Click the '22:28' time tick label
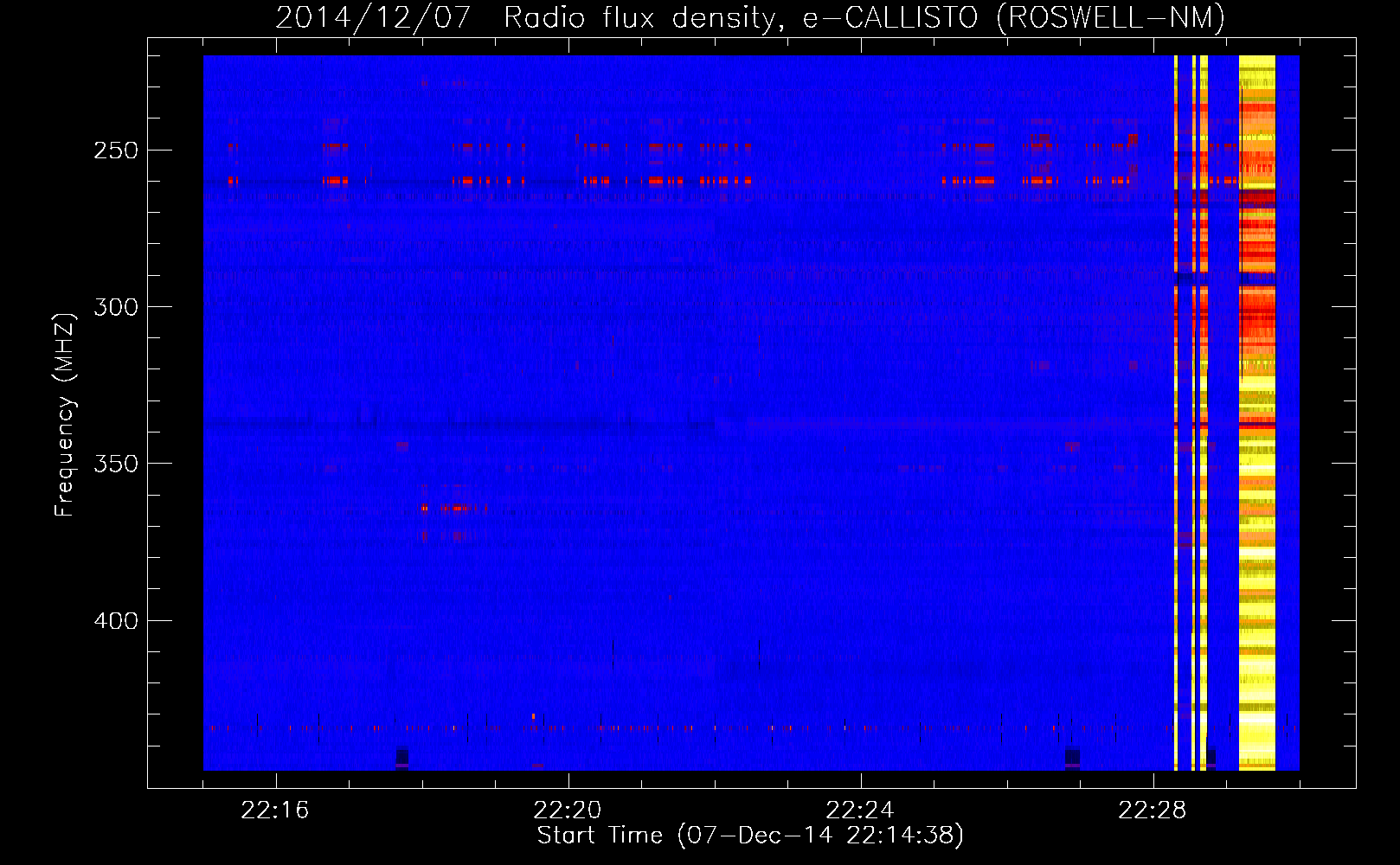The height and width of the screenshot is (865, 1400). [x=1153, y=811]
